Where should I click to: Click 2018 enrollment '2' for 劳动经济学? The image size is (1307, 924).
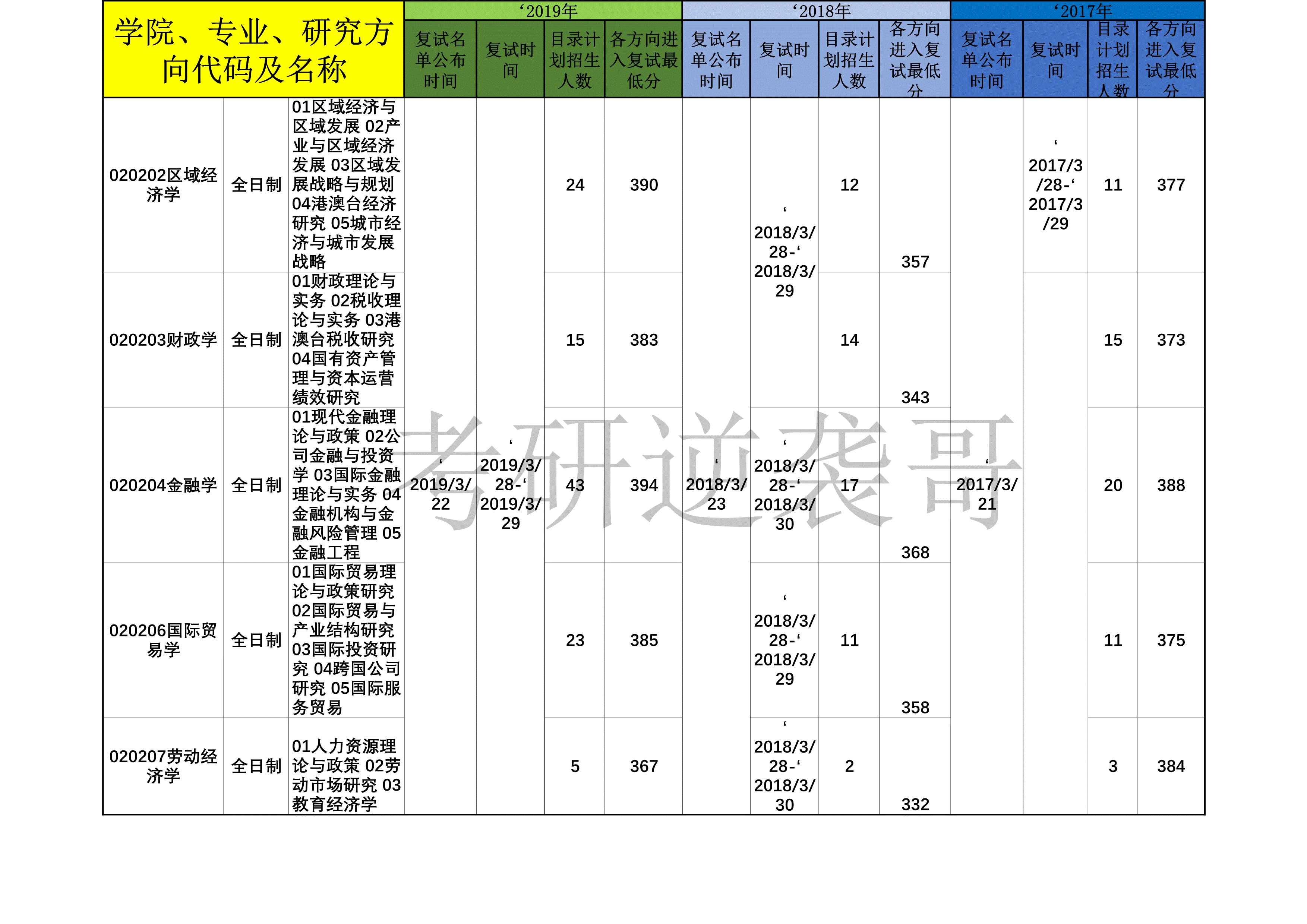tap(849, 766)
